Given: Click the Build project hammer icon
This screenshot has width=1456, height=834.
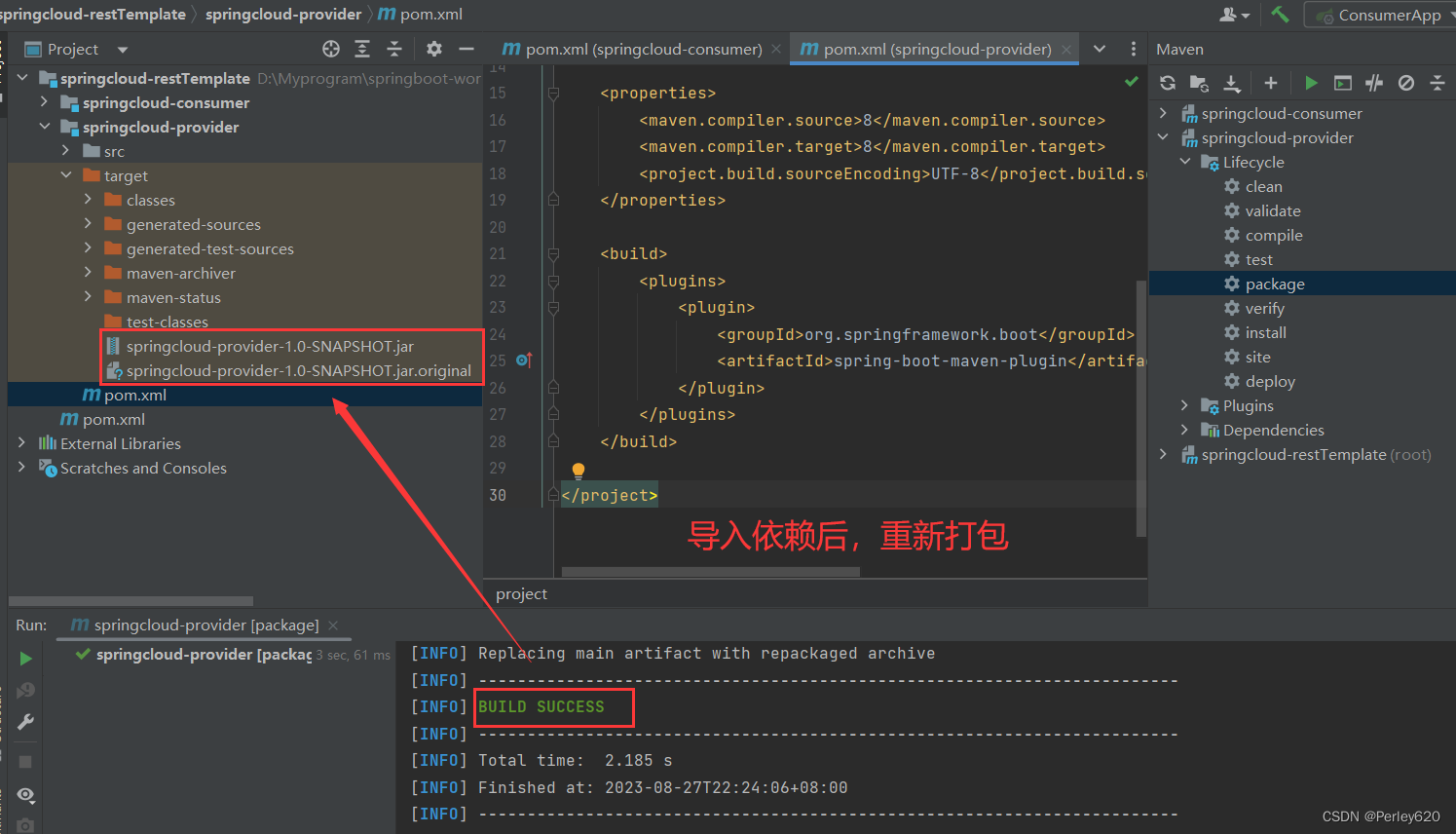Looking at the screenshot, I should tap(1280, 15).
